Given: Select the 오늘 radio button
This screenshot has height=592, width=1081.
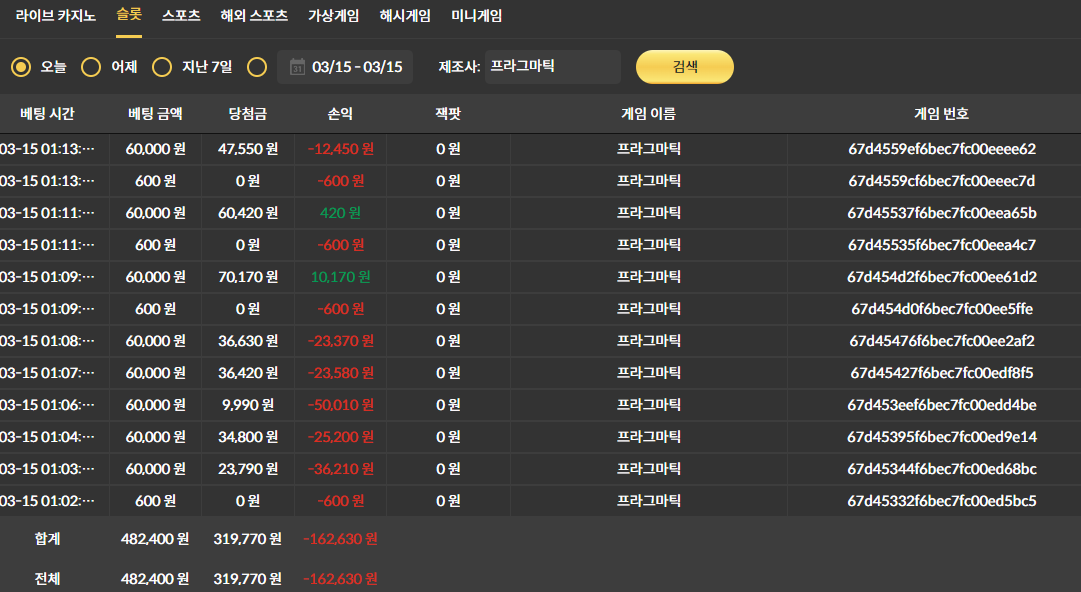Looking at the screenshot, I should [21, 67].
